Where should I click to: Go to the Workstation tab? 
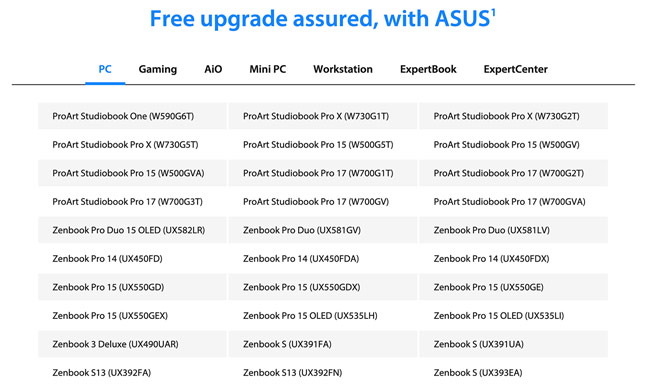pos(343,69)
